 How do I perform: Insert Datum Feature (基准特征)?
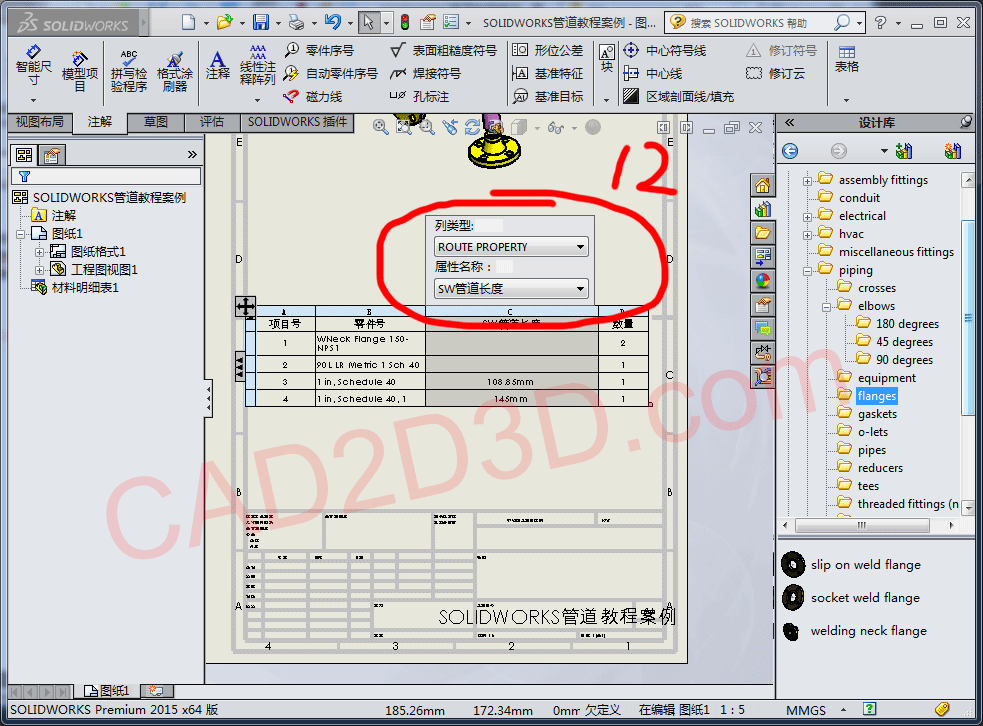point(547,73)
